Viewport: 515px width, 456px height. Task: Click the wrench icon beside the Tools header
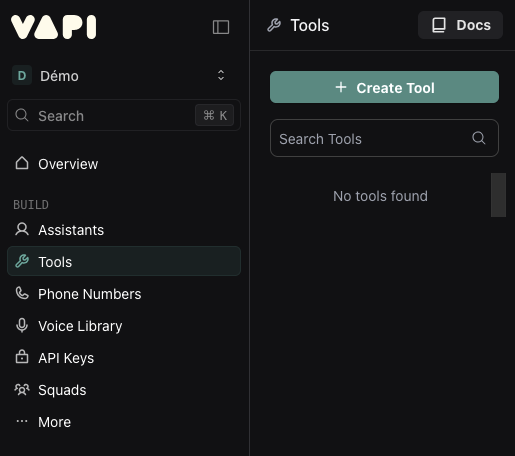(x=274, y=25)
